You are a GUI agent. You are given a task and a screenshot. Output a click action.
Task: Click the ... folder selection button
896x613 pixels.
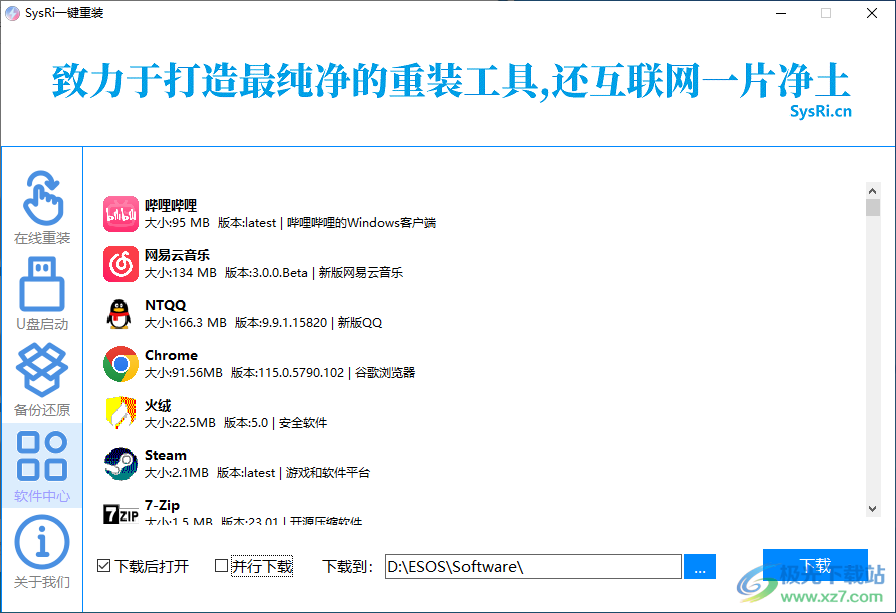(x=699, y=566)
